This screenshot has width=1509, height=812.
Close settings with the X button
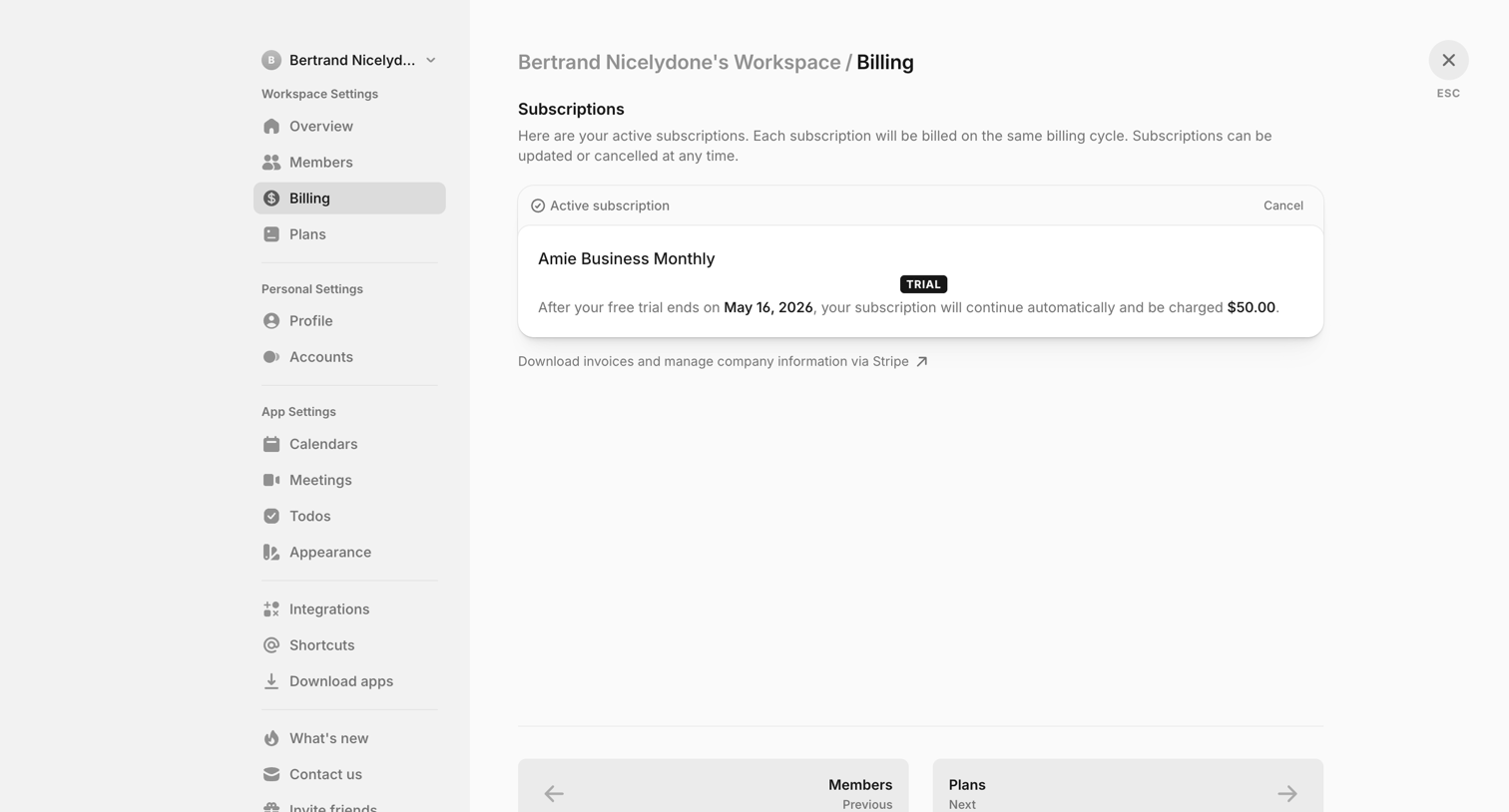point(1448,60)
